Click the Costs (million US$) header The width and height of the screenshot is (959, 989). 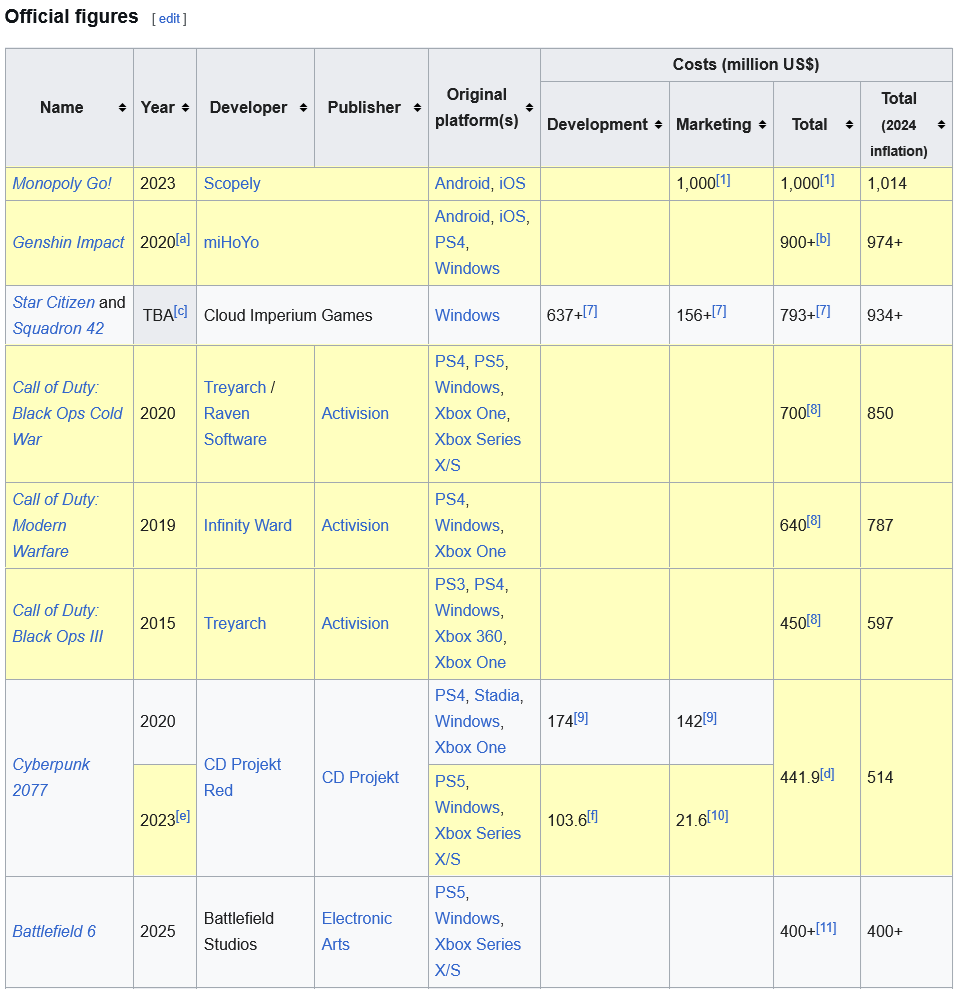(x=746, y=64)
